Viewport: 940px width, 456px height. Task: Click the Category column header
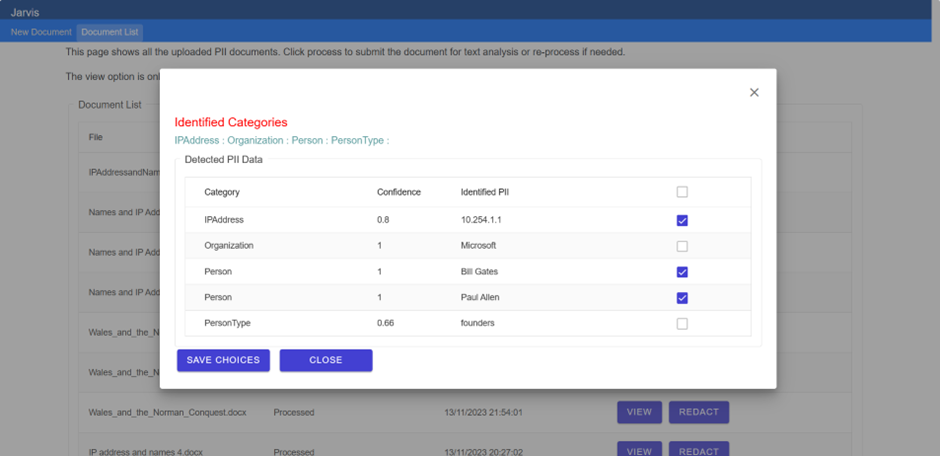tap(222, 192)
